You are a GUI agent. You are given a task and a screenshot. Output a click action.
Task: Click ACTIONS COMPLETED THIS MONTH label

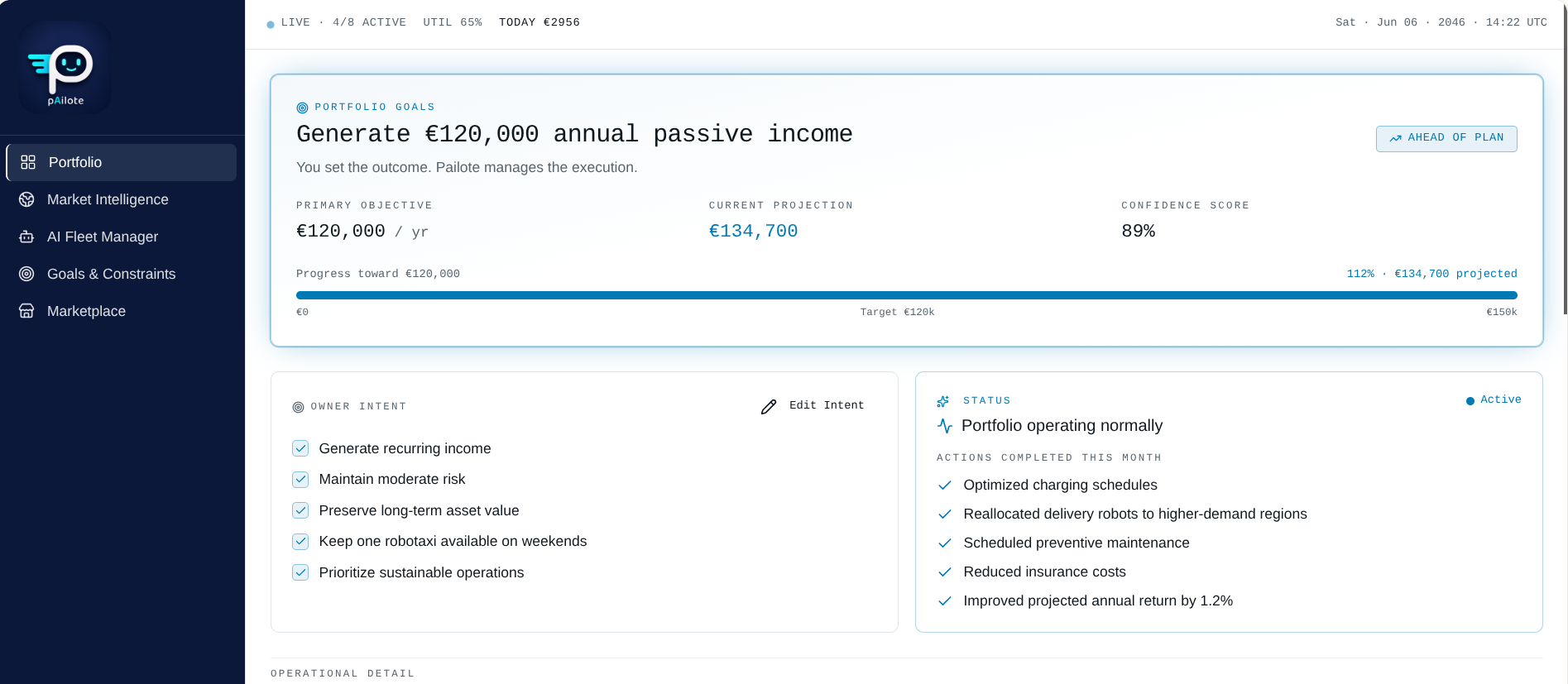[x=1049, y=457]
